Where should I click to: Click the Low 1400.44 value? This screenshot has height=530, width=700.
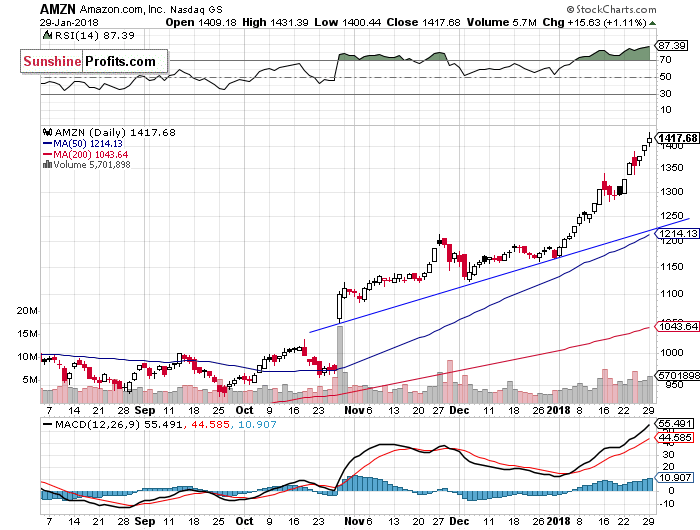[347, 22]
